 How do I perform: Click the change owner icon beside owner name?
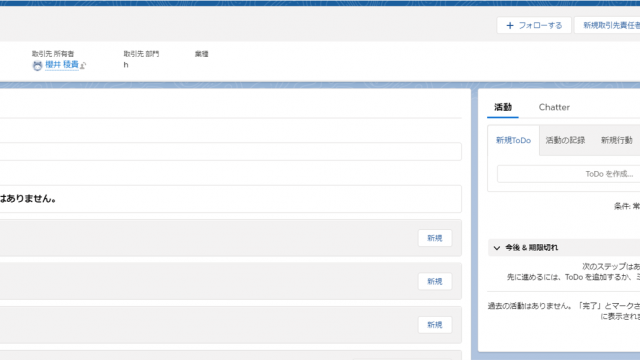point(83,65)
